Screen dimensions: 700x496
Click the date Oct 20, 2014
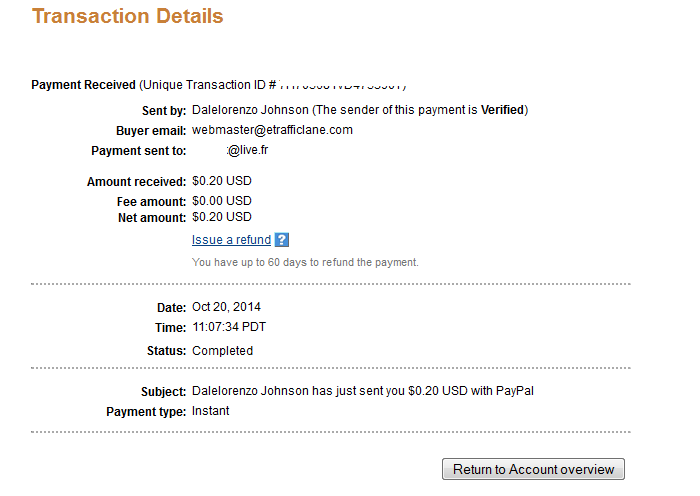(x=226, y=307)
